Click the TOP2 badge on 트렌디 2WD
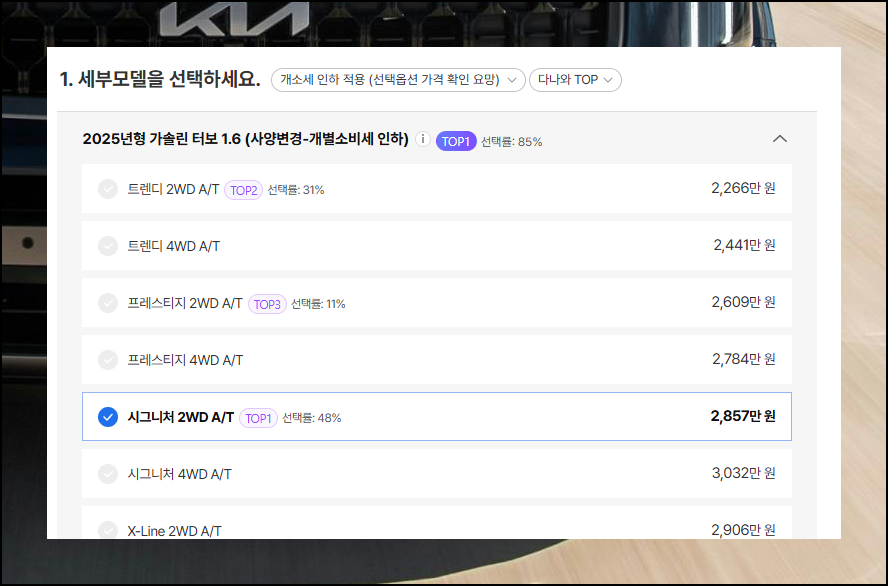This screenshot has height=586, width=888. [244, 190]
